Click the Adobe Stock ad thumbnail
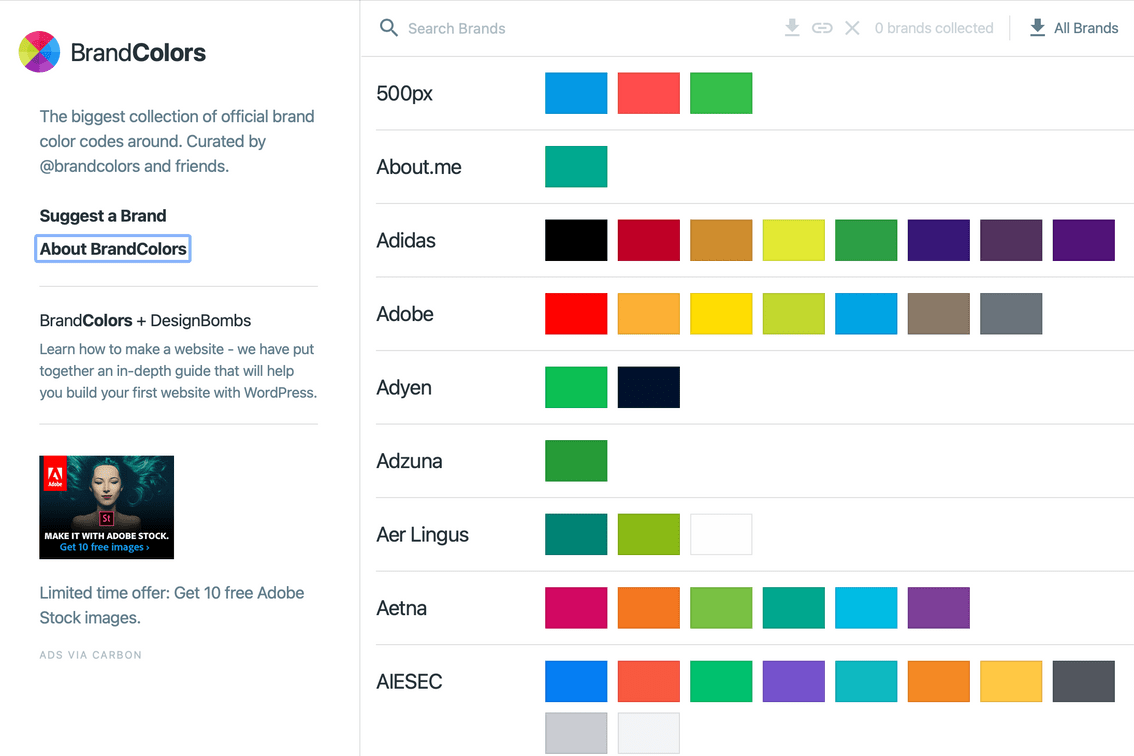Screen dimensions: 1134x756 point(106,507)
